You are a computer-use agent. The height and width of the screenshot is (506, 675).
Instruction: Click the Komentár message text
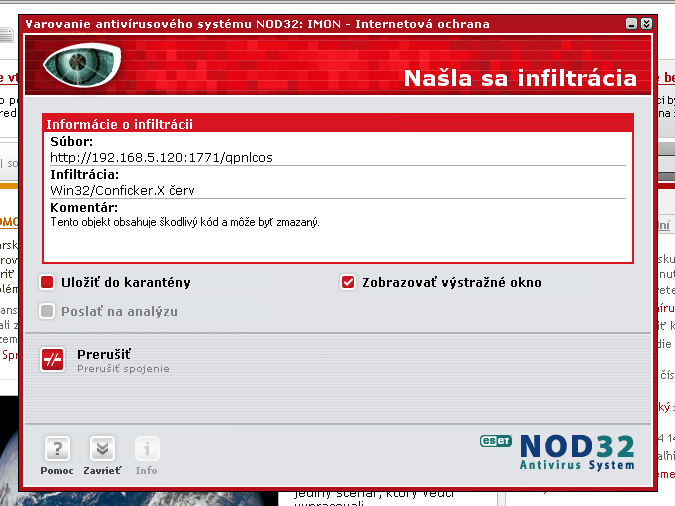[185, 222]
